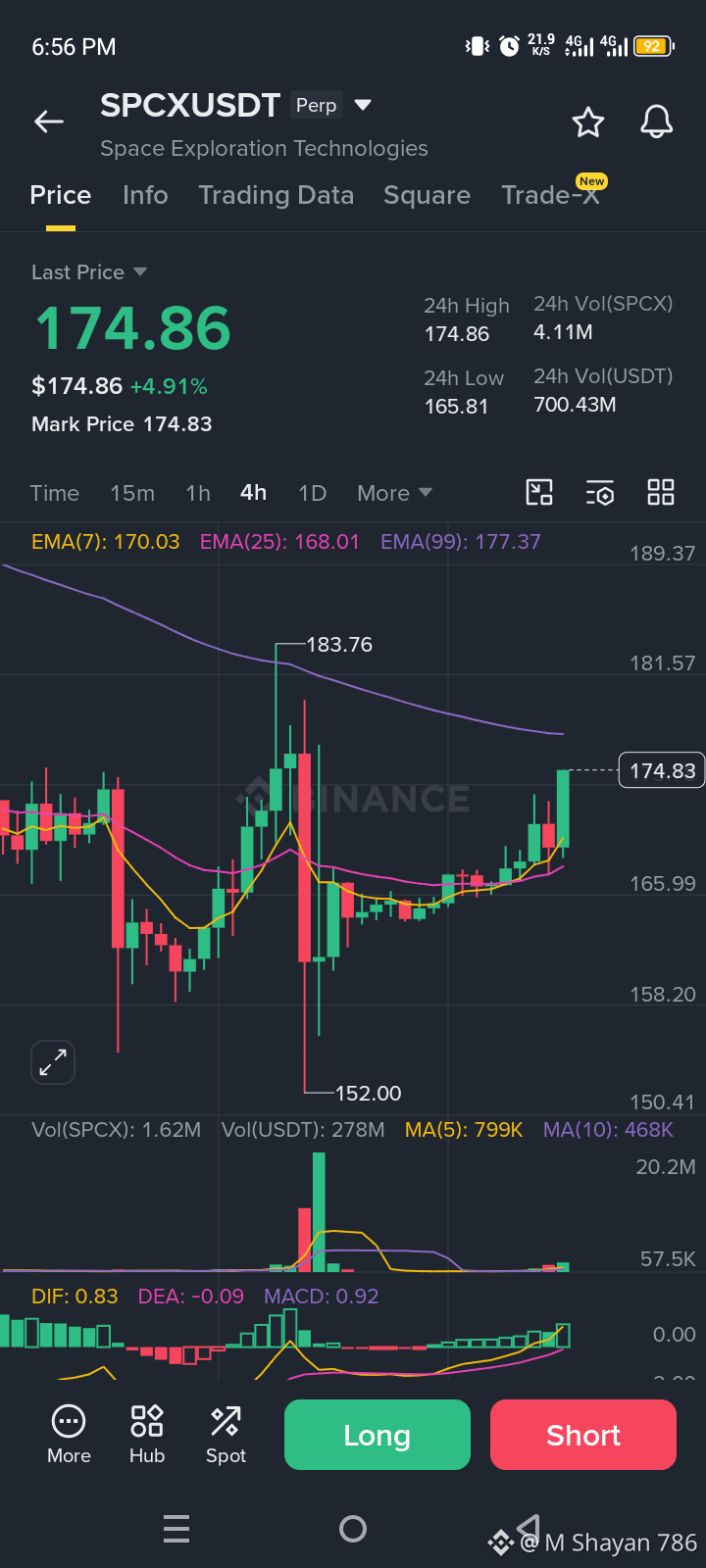Screen dimensions: 706x1568
Task: Select the 1D interval
Action: point(312,493)
